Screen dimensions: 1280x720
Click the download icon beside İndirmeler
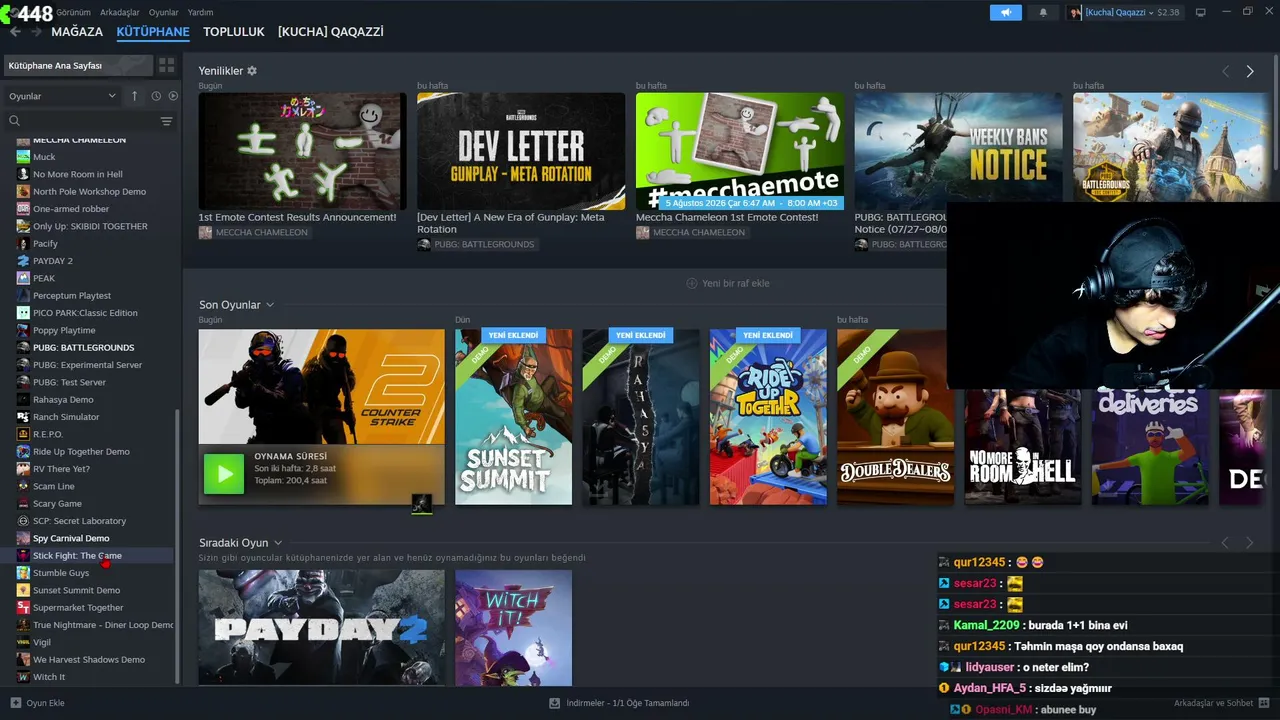click(555, 703)
